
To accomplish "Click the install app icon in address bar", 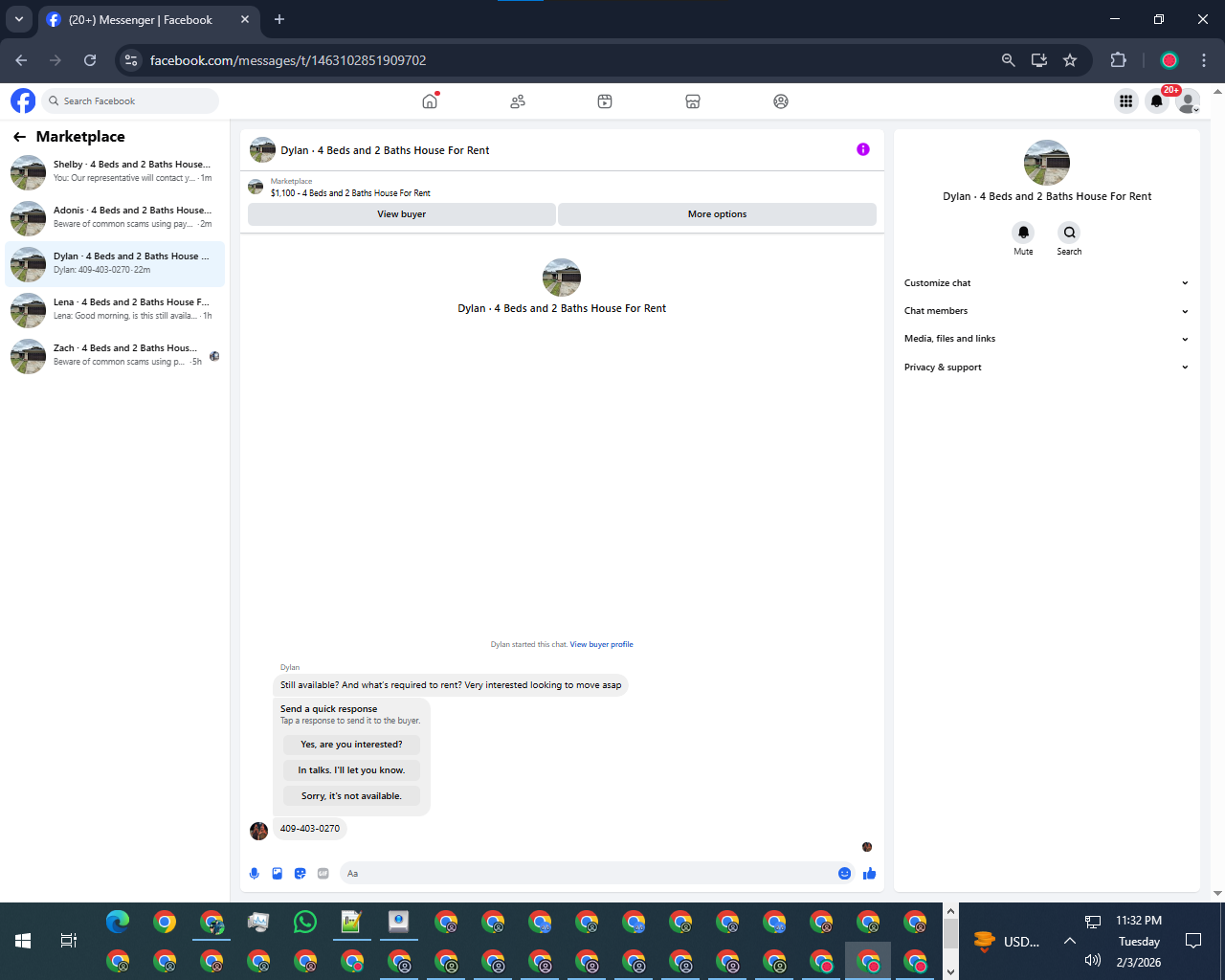I will pyautogui.click(x=1039, y=60).
